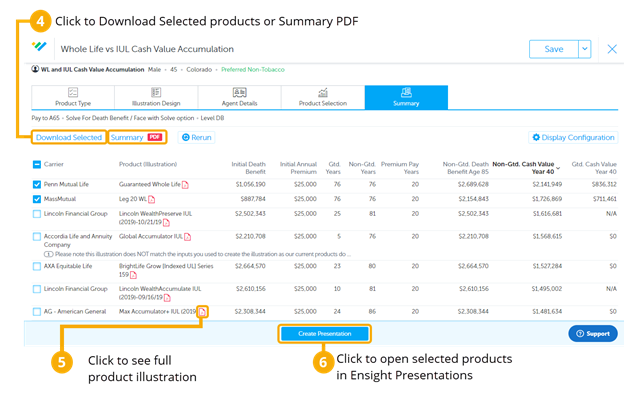This screenshot has height=402, width=624.
Task: Click the info icon on Accordia note
Action: pos(48,254)
